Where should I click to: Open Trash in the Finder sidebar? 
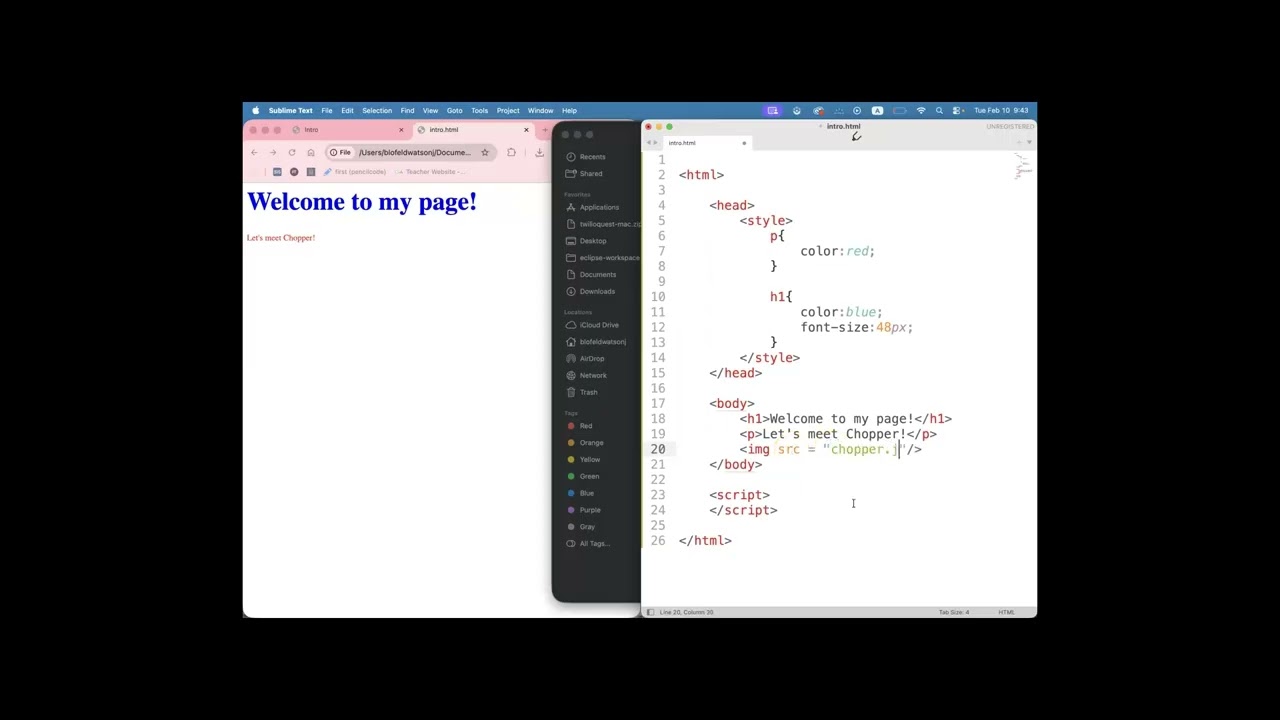tap(582, 392)
